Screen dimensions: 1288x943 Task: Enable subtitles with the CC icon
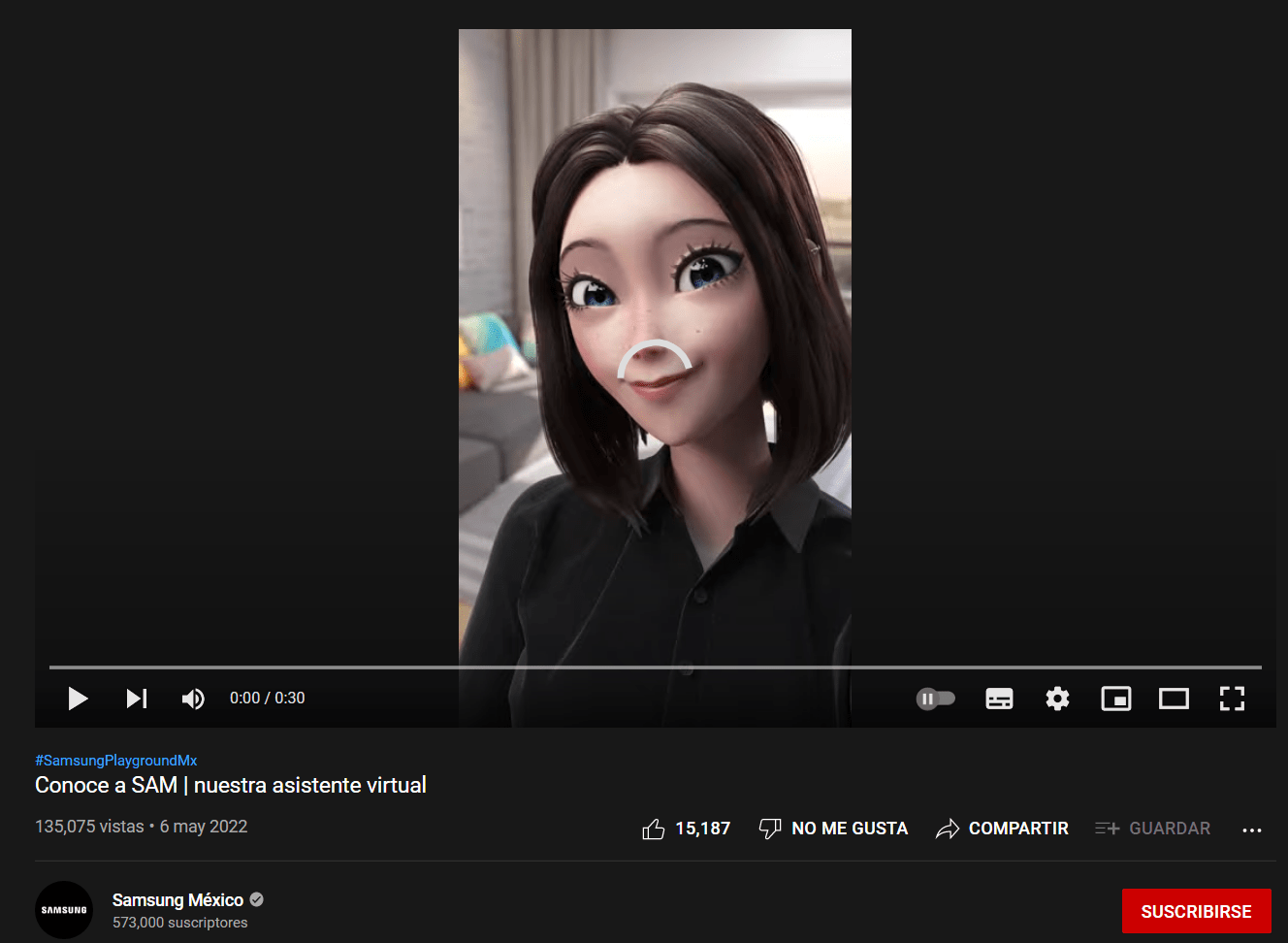999,699
